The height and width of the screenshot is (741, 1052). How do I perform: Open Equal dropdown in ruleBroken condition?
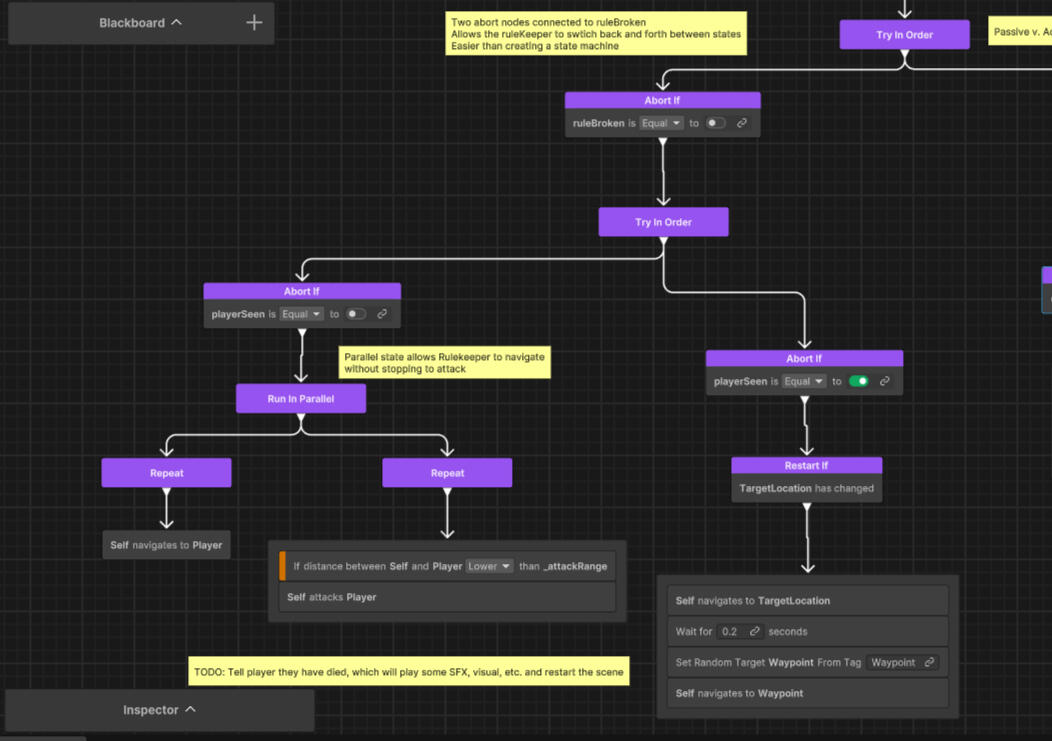click(661, 123)
